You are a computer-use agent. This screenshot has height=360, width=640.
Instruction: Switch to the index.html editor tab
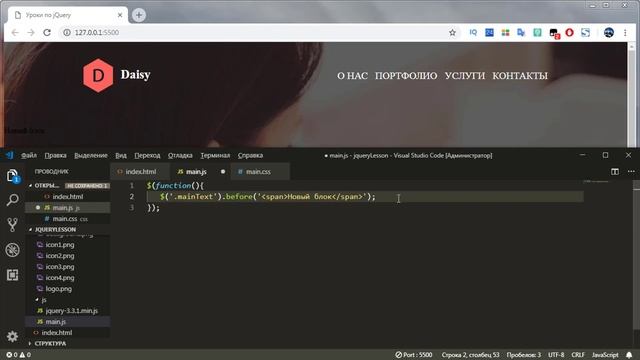(140, 172)
